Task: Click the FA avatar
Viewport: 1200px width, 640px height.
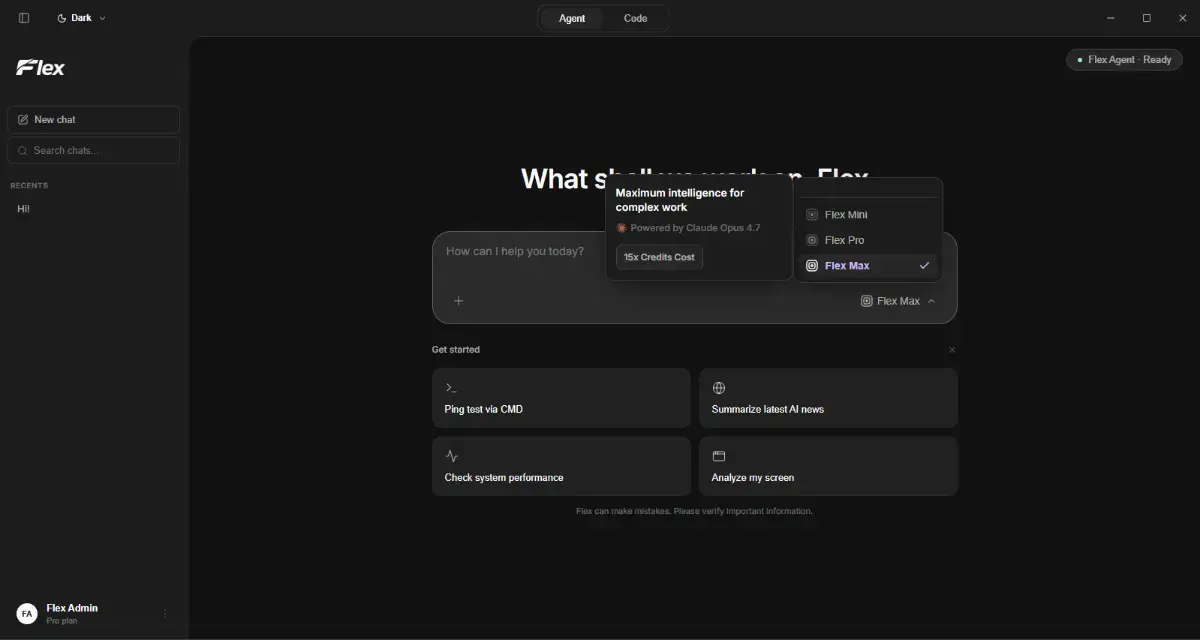Action: point(27,613)
